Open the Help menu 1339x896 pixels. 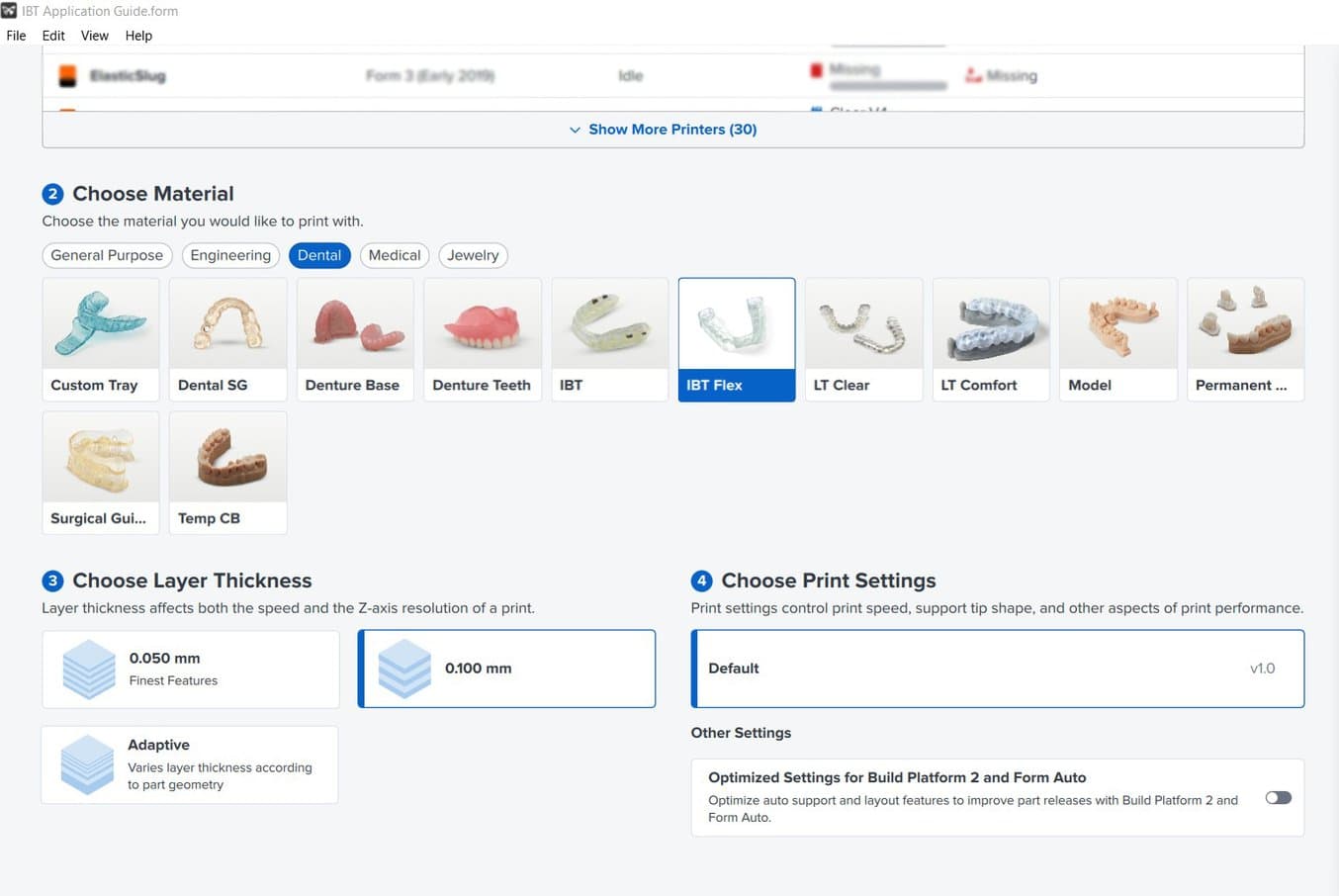point(138,36)
